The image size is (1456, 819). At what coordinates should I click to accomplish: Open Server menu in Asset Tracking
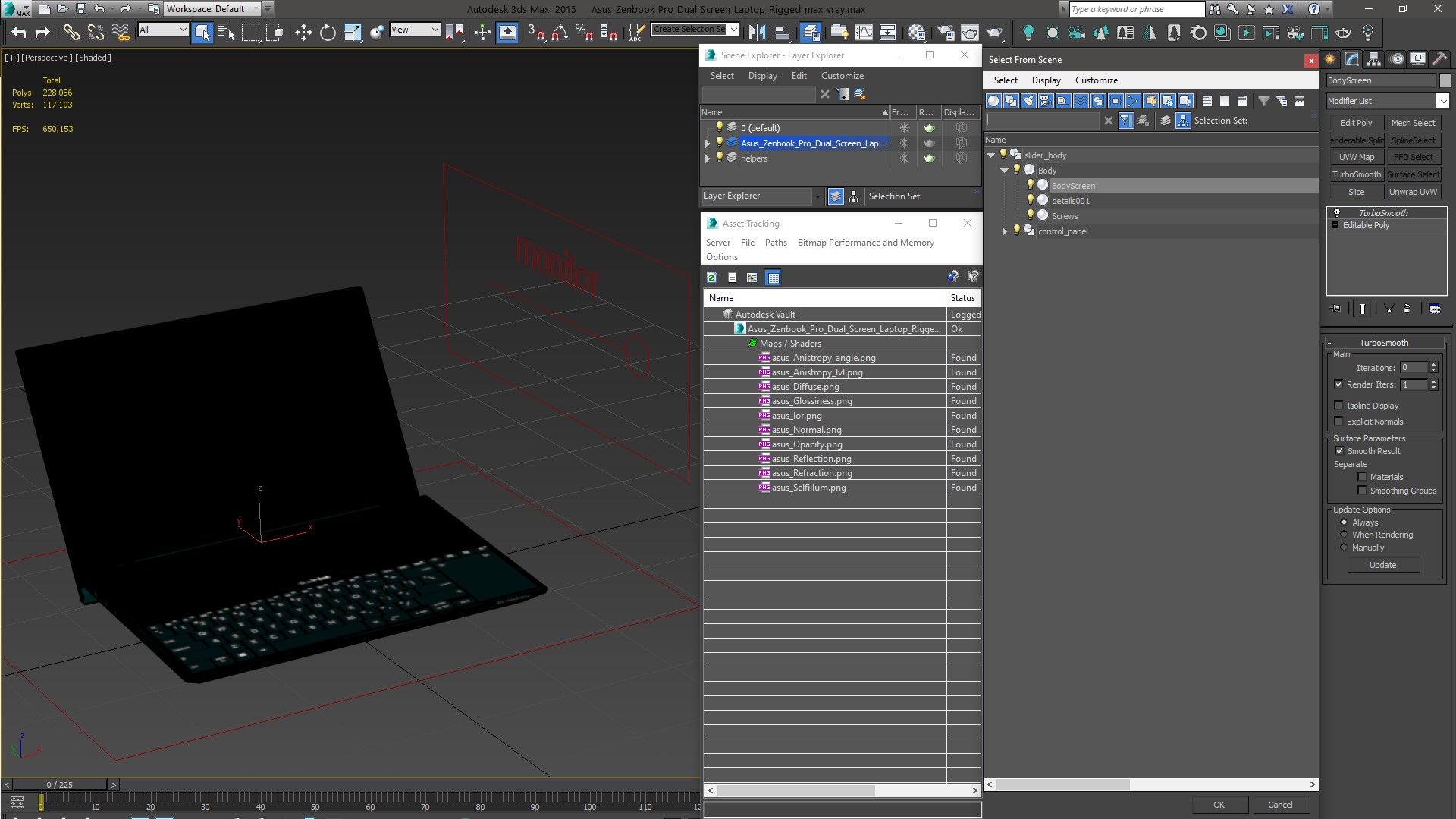click(x=718, y=243)
